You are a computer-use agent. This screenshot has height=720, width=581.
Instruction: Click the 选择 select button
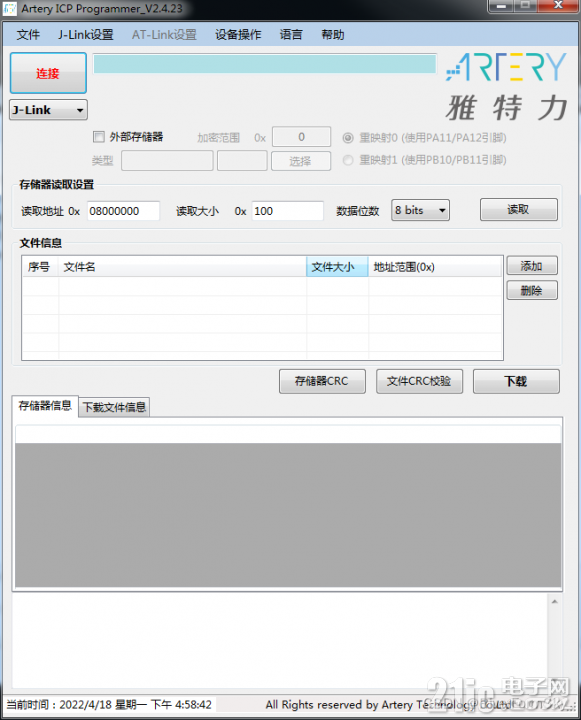301,161
